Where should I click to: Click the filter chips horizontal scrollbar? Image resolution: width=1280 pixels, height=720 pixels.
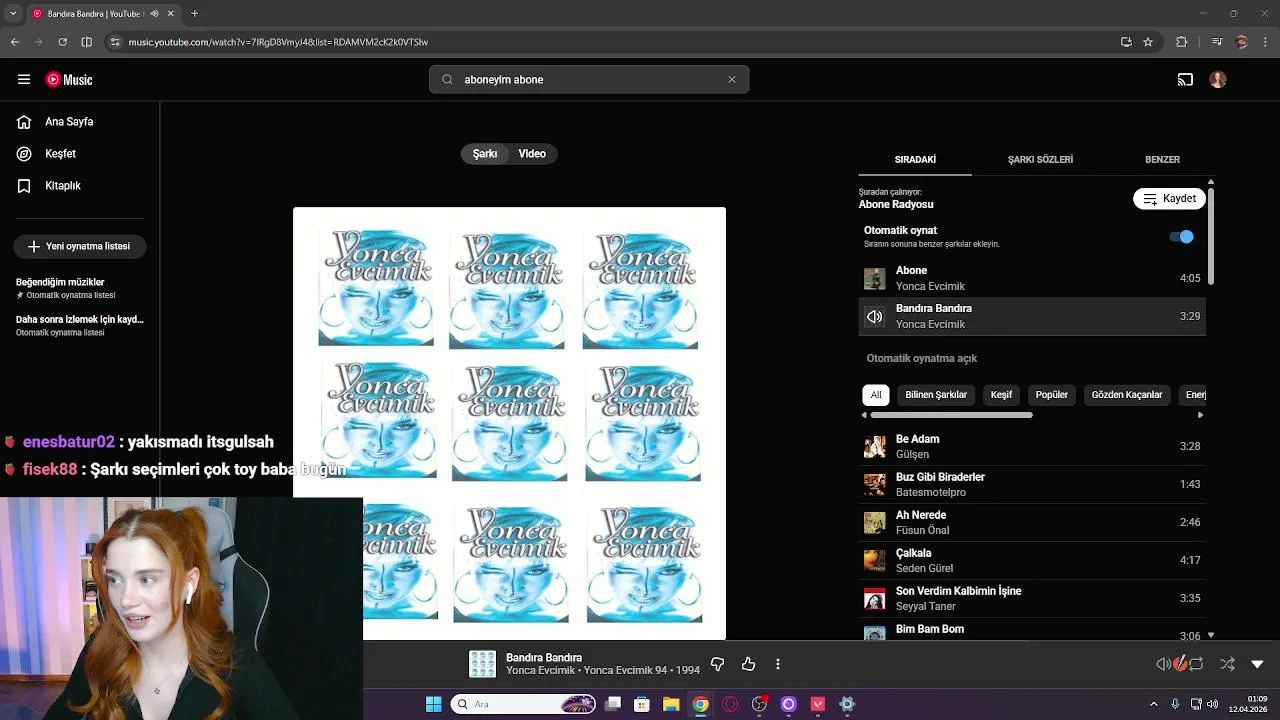click(951, 415)
